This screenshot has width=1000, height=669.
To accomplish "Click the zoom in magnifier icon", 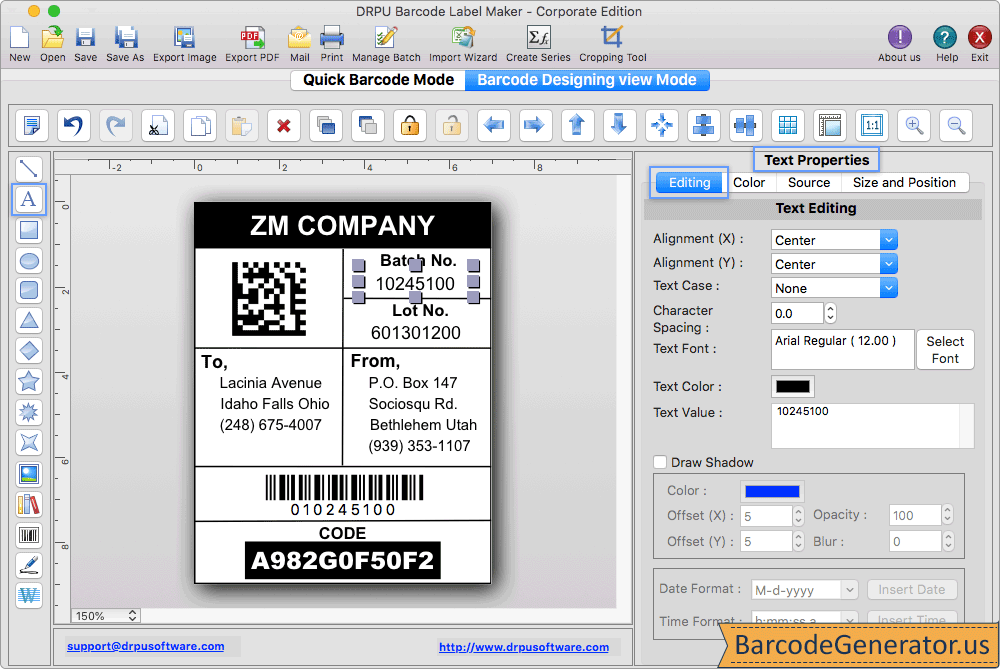I will click(x=914, y=125).
